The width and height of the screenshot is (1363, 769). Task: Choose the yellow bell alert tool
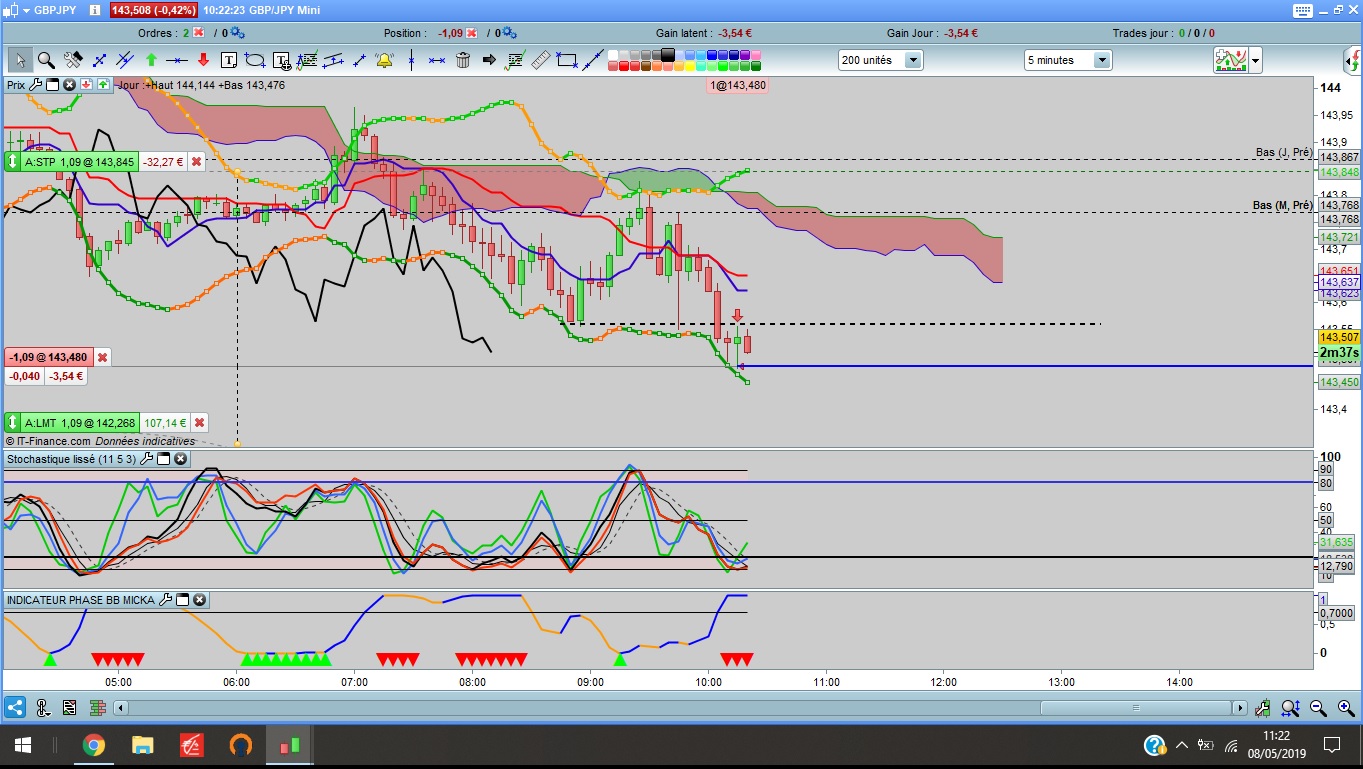[384, 60]
